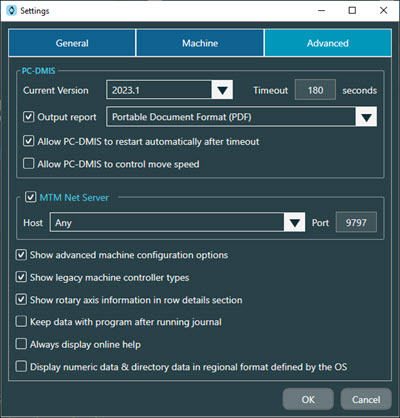
Task: Enable PC-DMIS control of move speed
Action: [x=29, y=164]
